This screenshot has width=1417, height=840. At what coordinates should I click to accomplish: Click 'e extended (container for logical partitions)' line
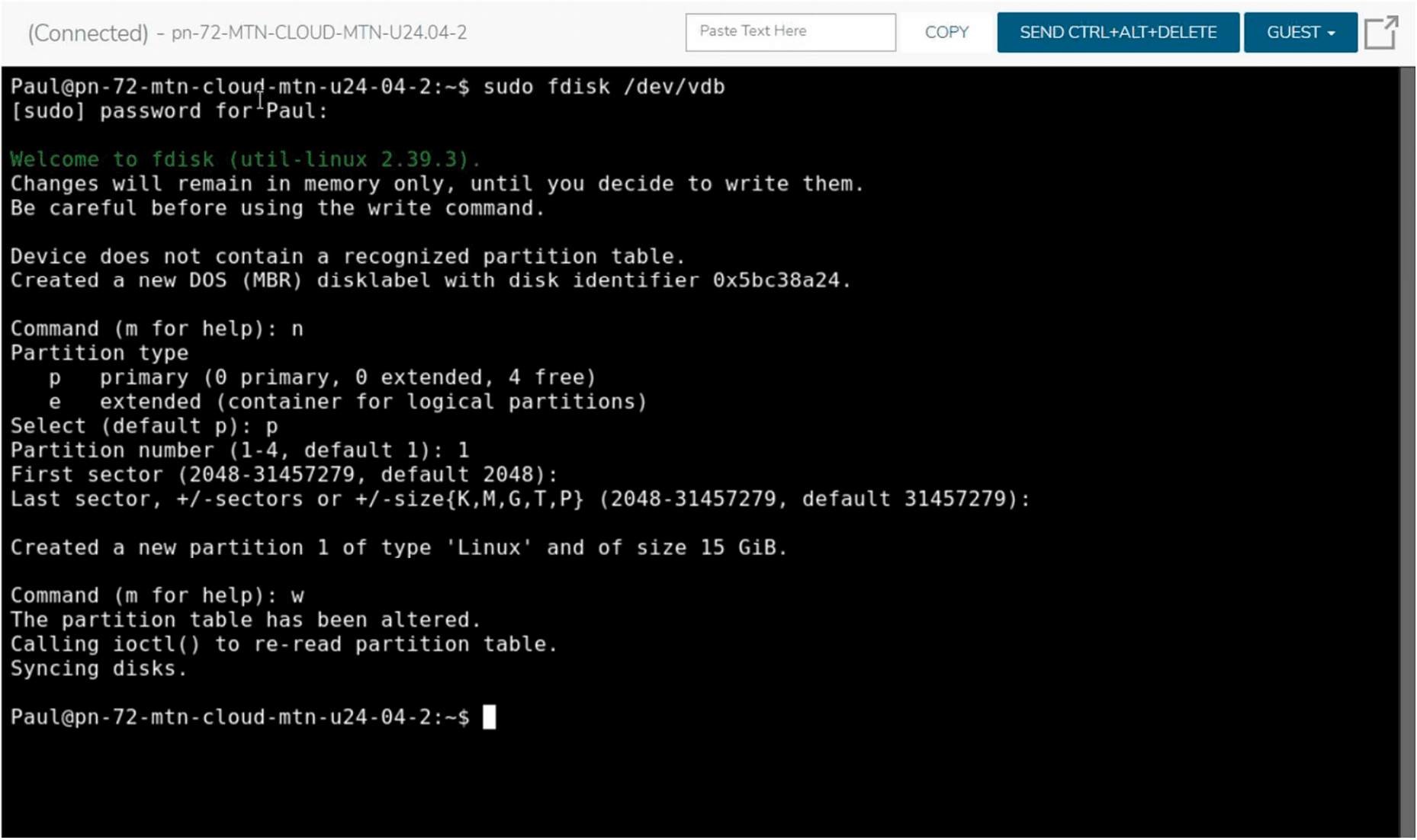click(348, 402)
